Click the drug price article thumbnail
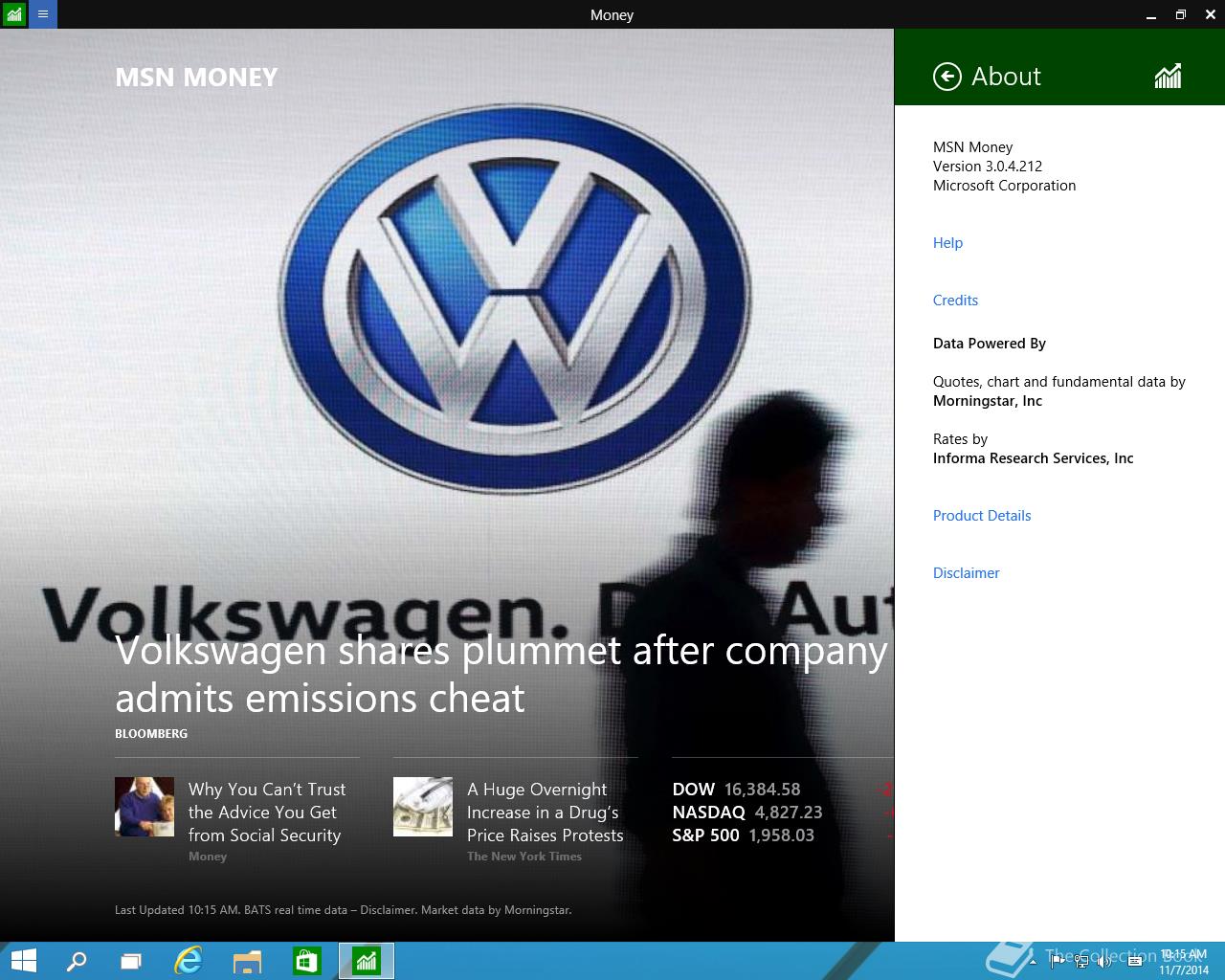This screenshot has width=1225, height=980. [x=423, y=807]
